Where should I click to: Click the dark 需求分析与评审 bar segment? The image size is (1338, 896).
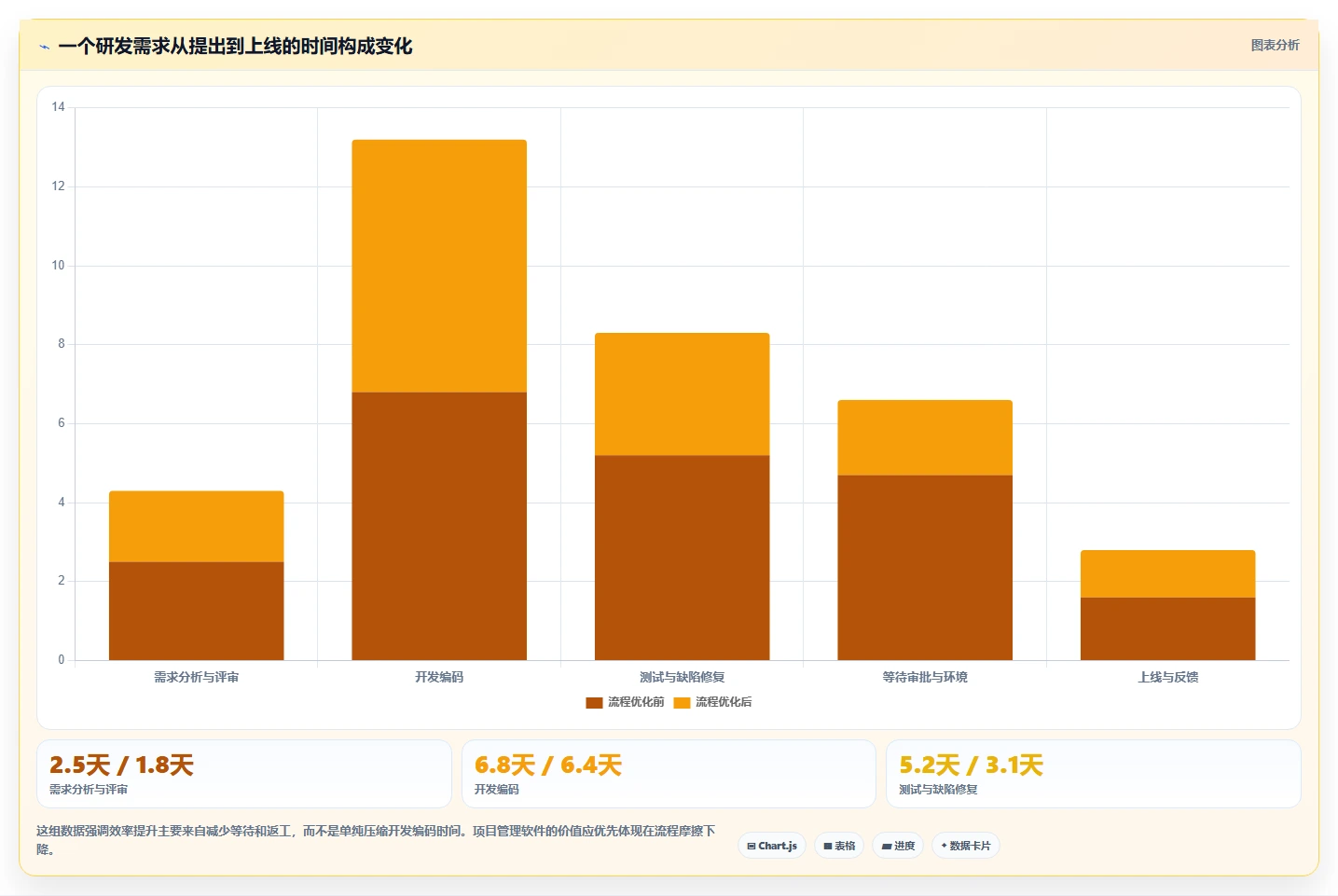(197, 611)
